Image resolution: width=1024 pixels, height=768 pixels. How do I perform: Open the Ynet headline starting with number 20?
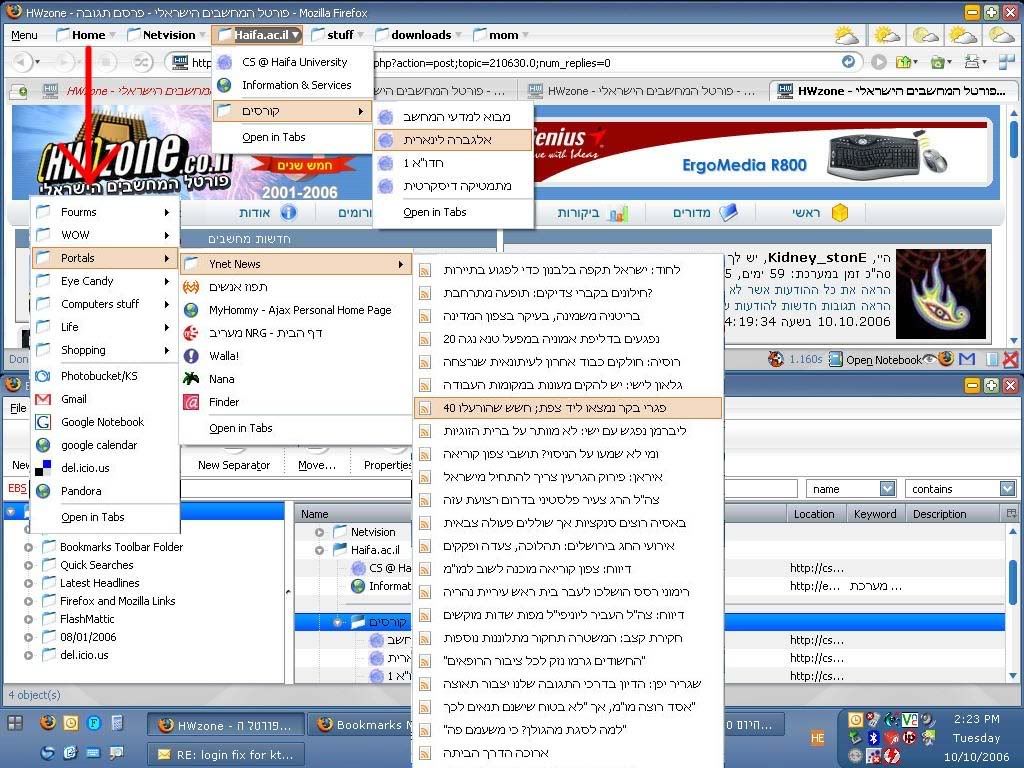pyautogui.click(x=568, y=339)
